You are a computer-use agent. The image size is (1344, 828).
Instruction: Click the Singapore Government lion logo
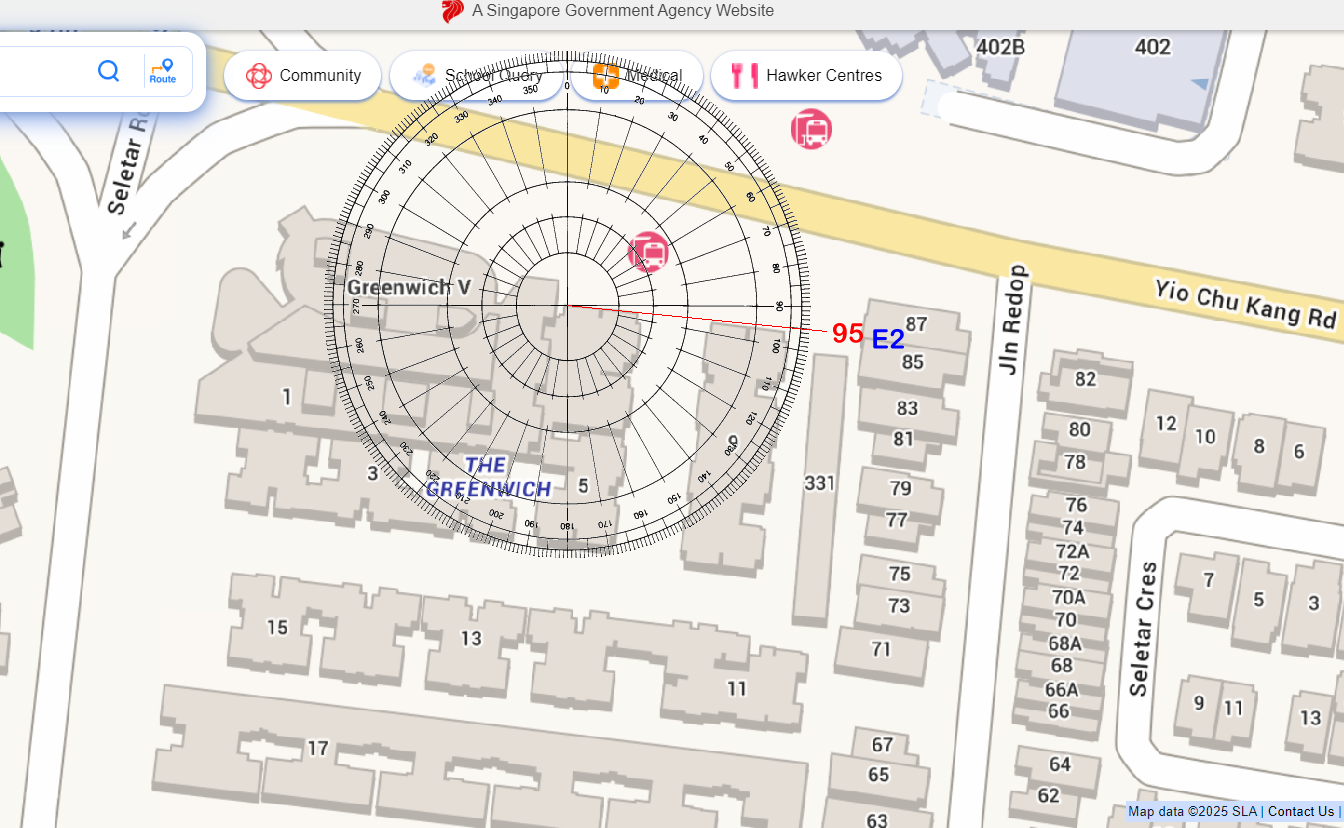click(453, 11)
